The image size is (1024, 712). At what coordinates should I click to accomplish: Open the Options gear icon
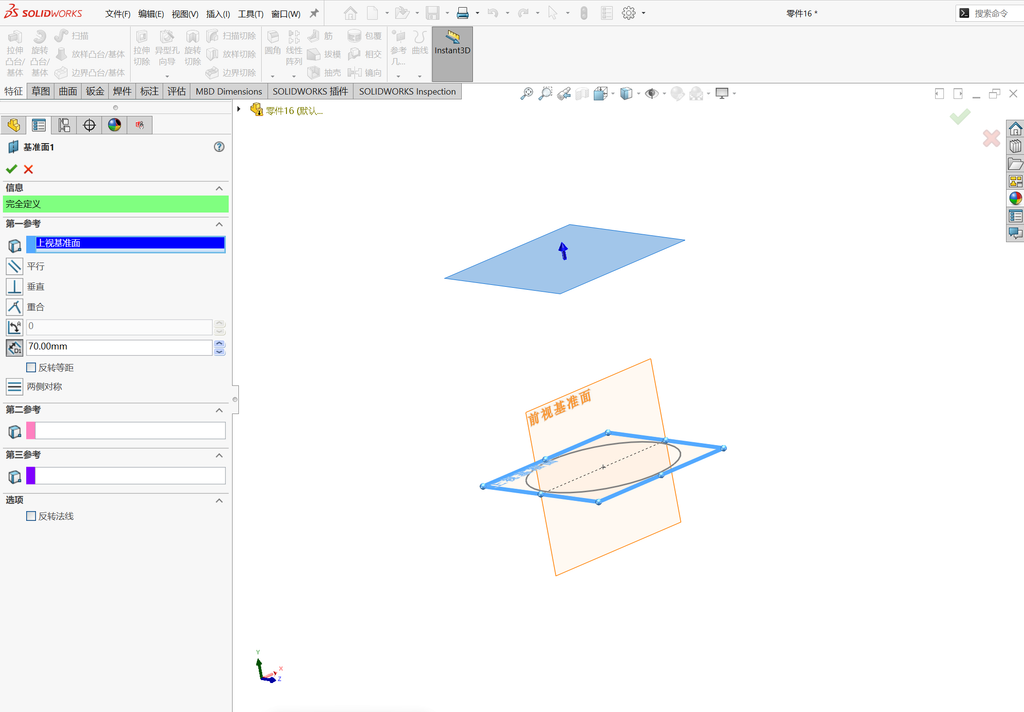coord(628,13)
